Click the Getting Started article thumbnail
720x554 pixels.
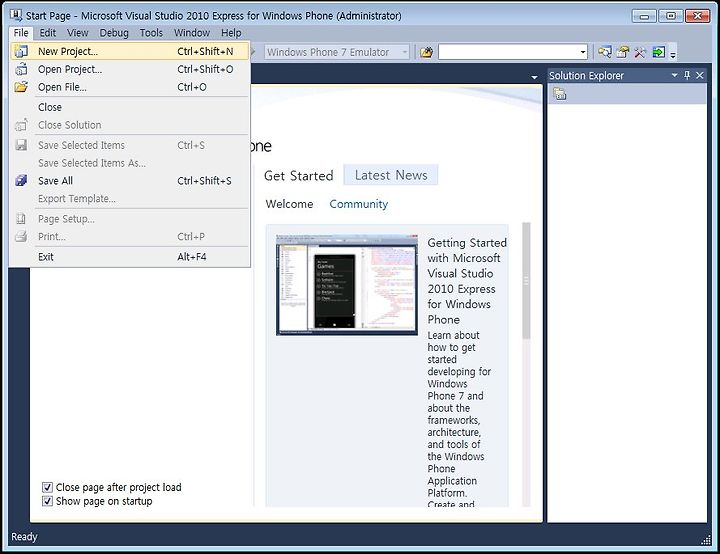(347, 285)
